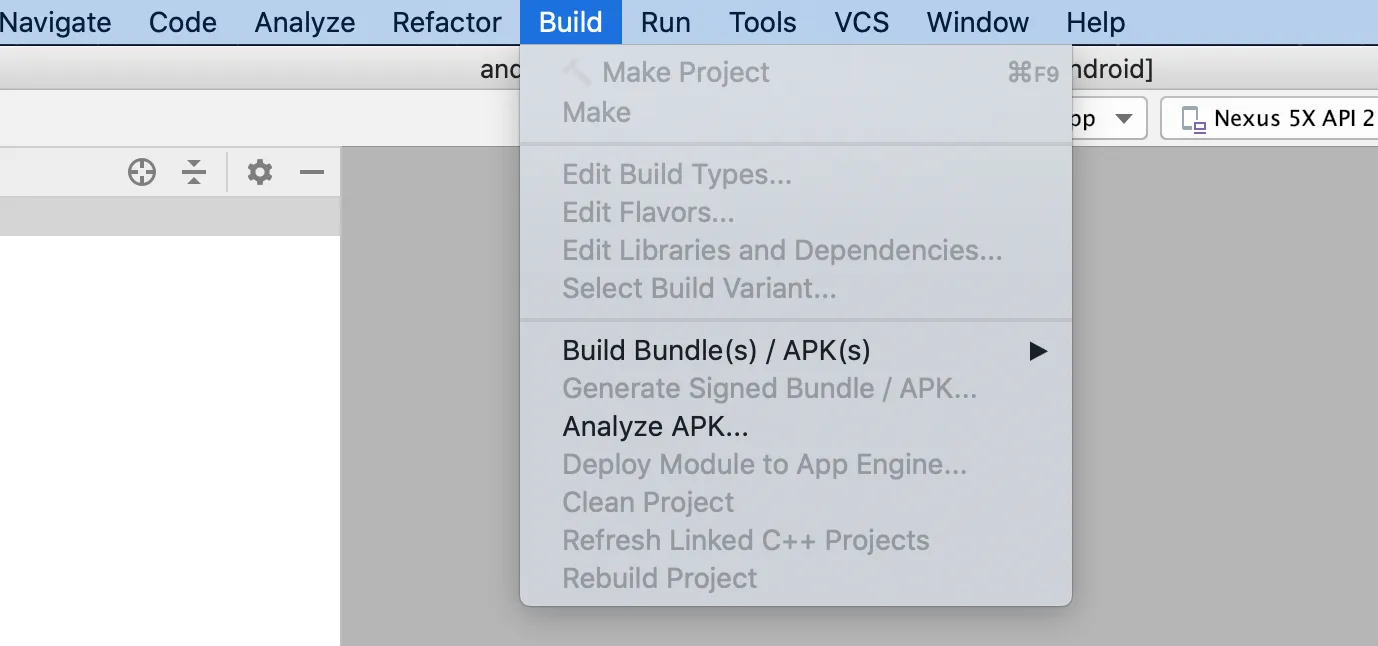Open the project panel gear settings
Image resolution: width=1378 pixels, height=646 pixels.
point(260,173)
